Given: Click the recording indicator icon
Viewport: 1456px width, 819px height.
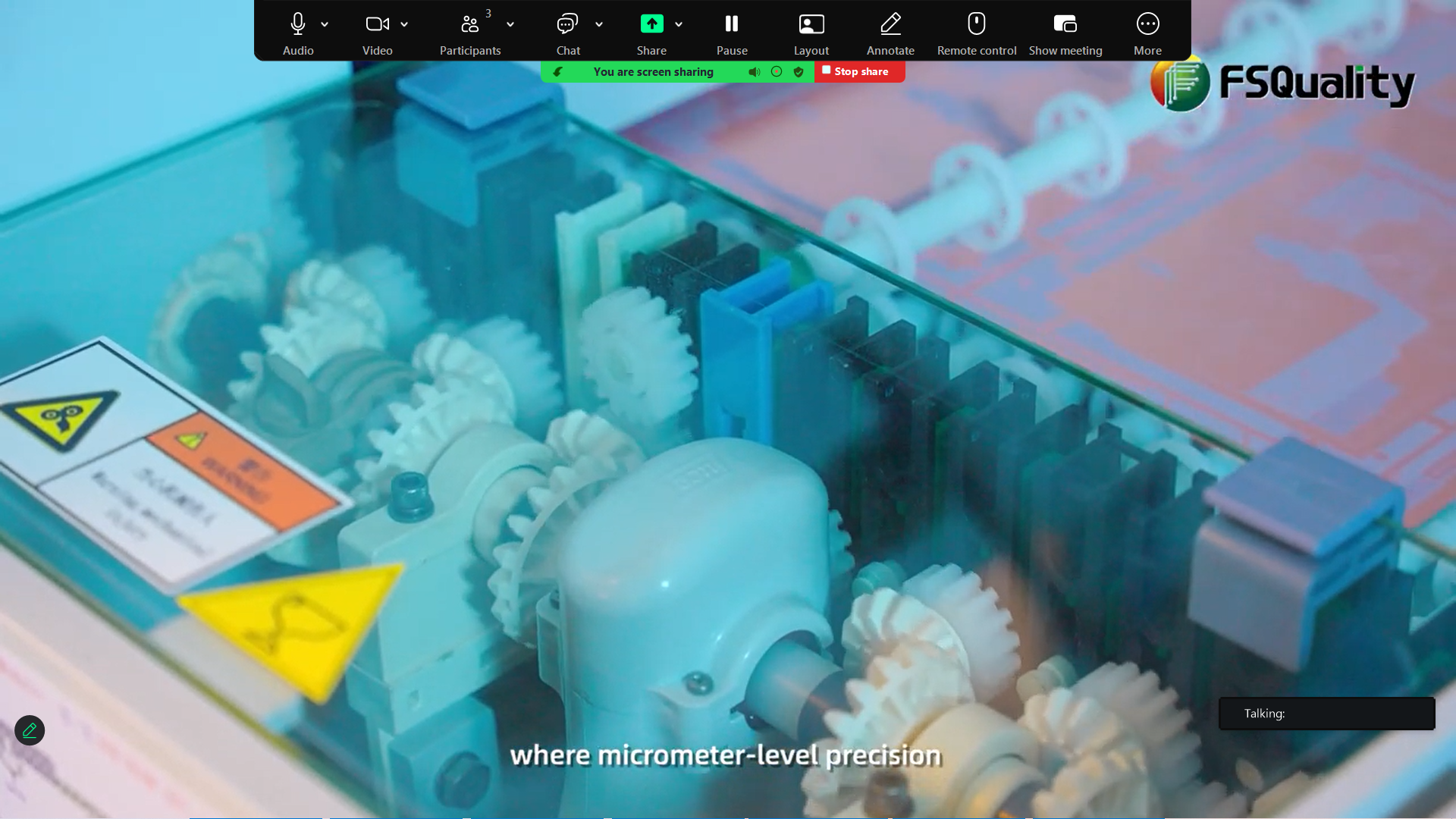Looking at the screenshot, I should pos(777,71).
